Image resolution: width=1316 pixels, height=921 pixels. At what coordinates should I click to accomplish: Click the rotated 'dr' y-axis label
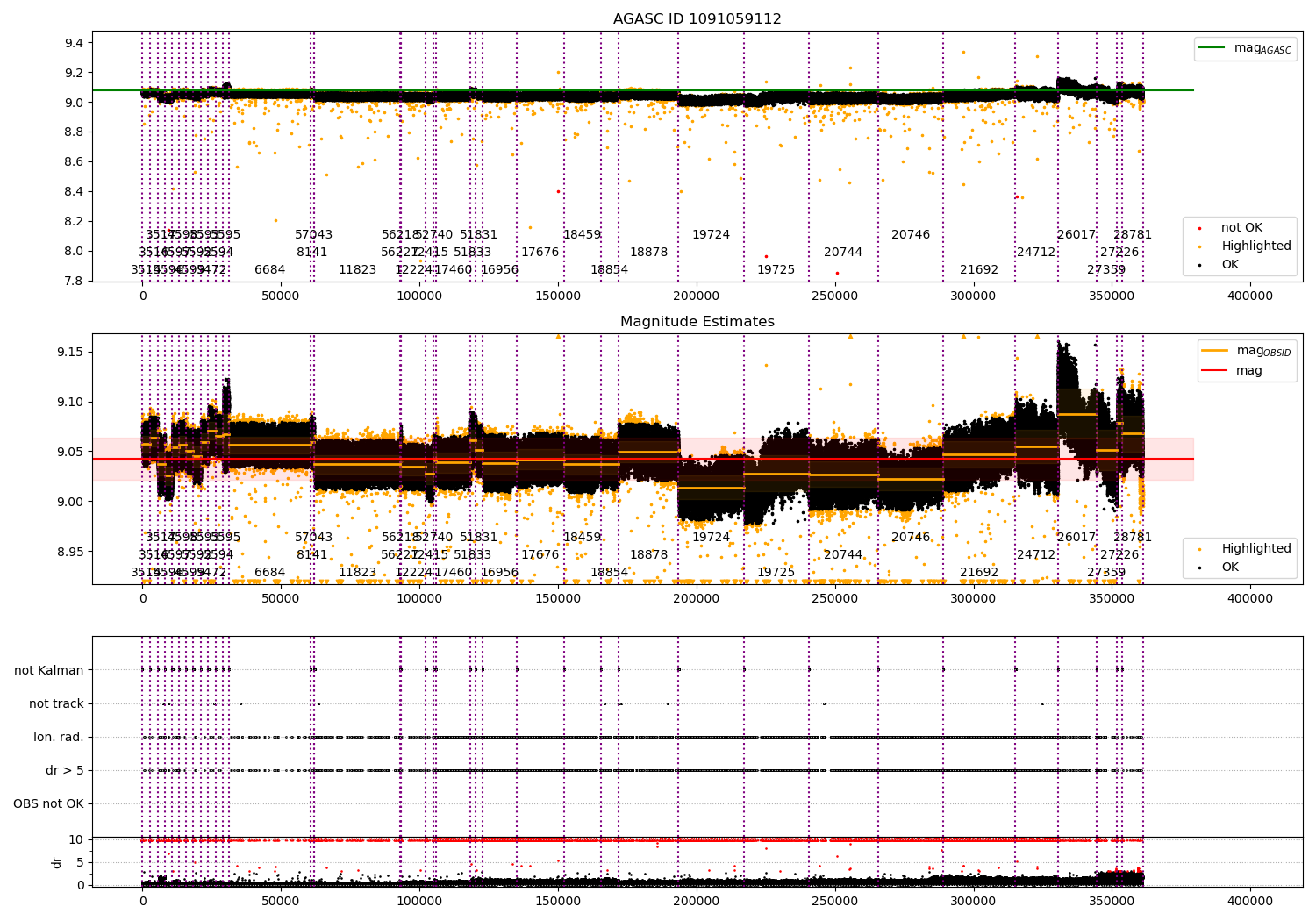57,862
